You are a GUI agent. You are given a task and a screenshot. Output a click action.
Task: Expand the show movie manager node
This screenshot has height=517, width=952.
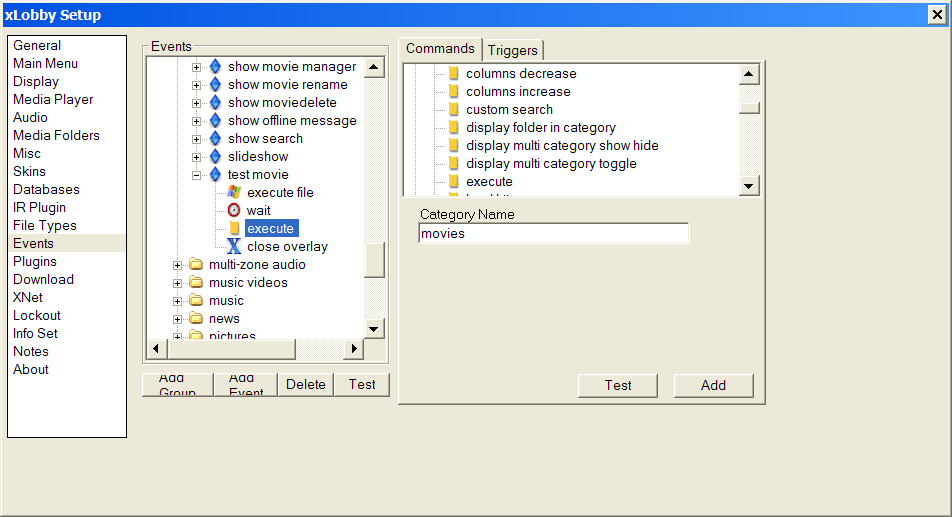pyautogui.click(x=196, y=67)
